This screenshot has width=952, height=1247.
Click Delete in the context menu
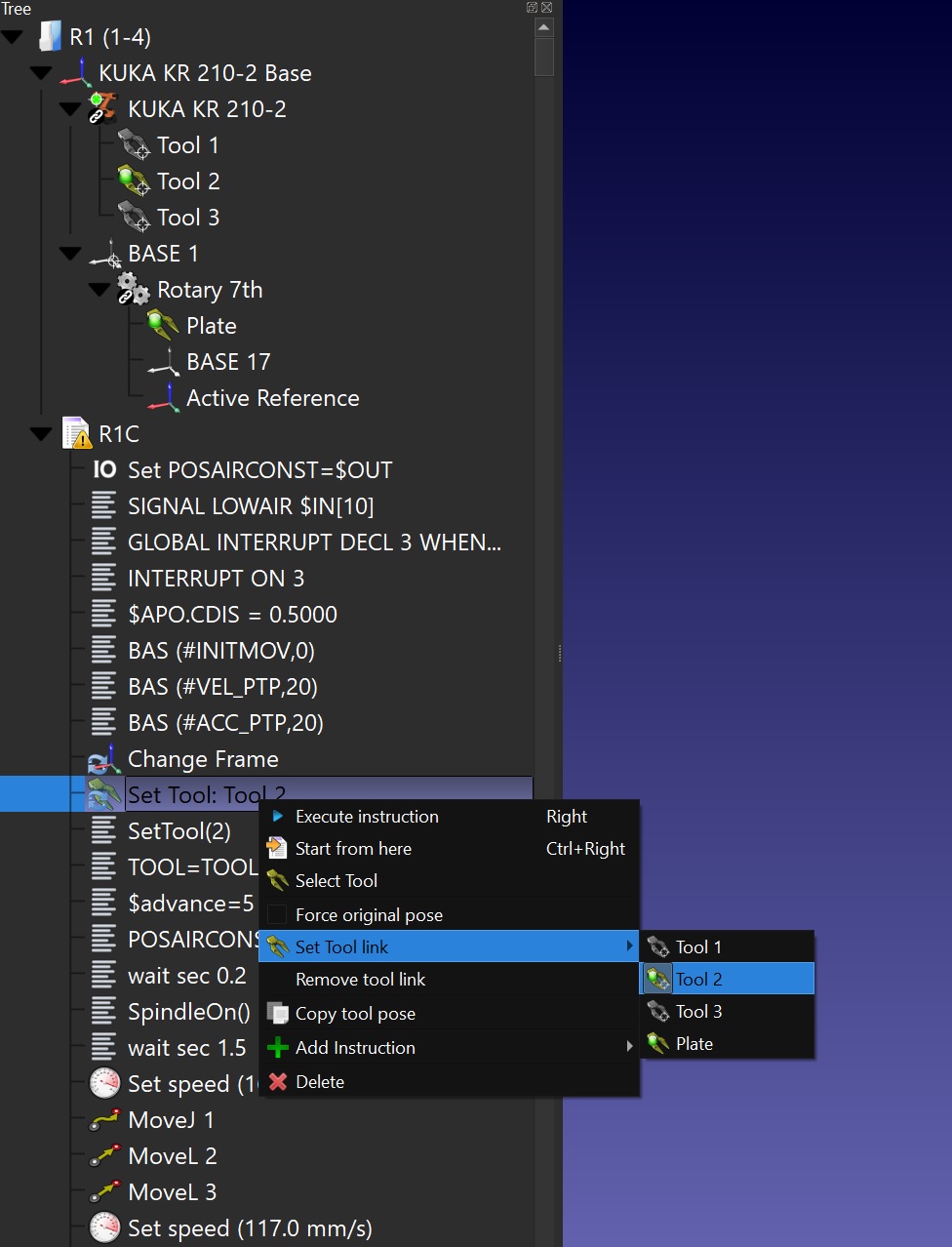click(320, 1081)
